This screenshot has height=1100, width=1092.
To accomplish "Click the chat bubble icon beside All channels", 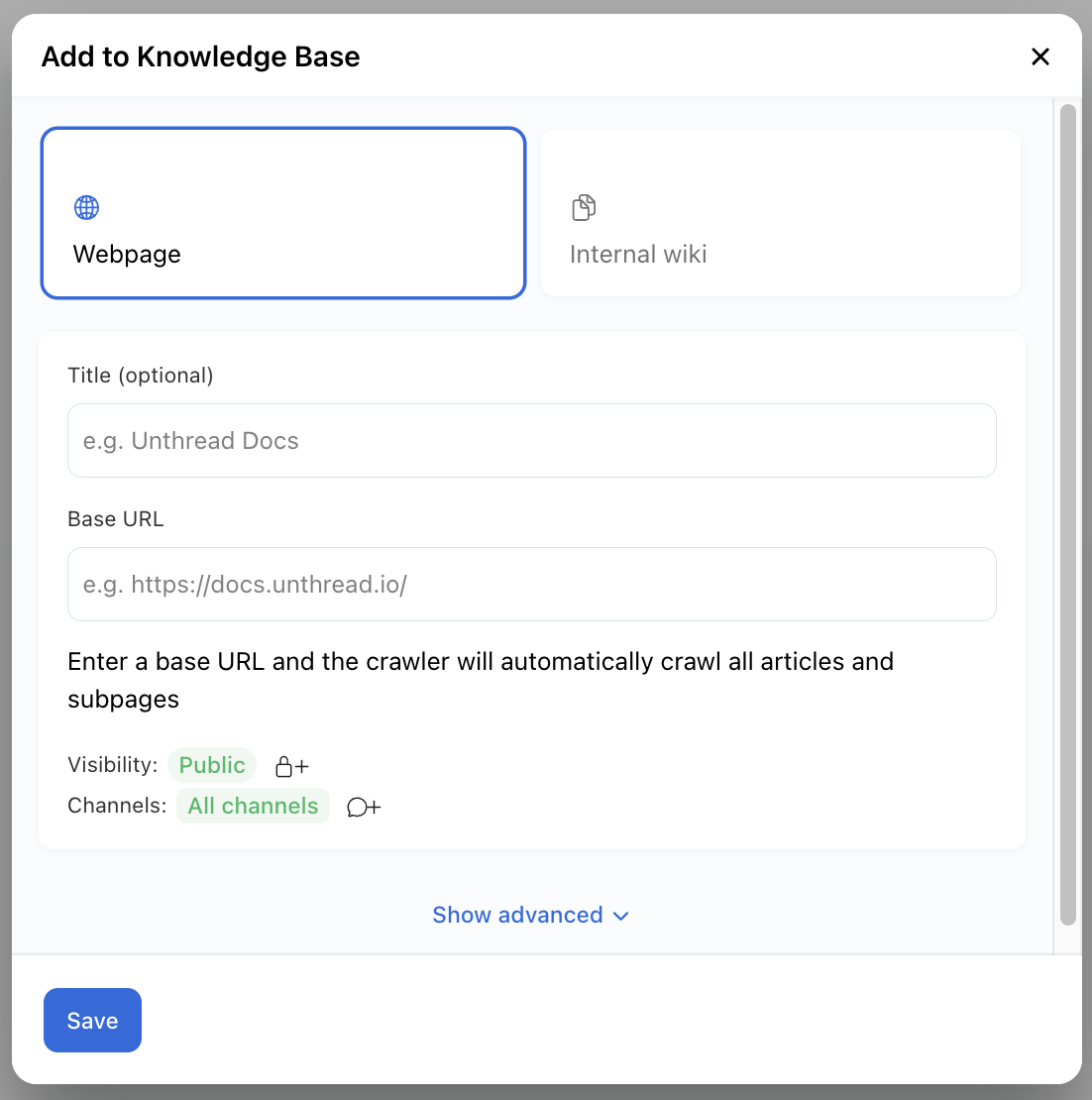I will click(x=357, y=807).
